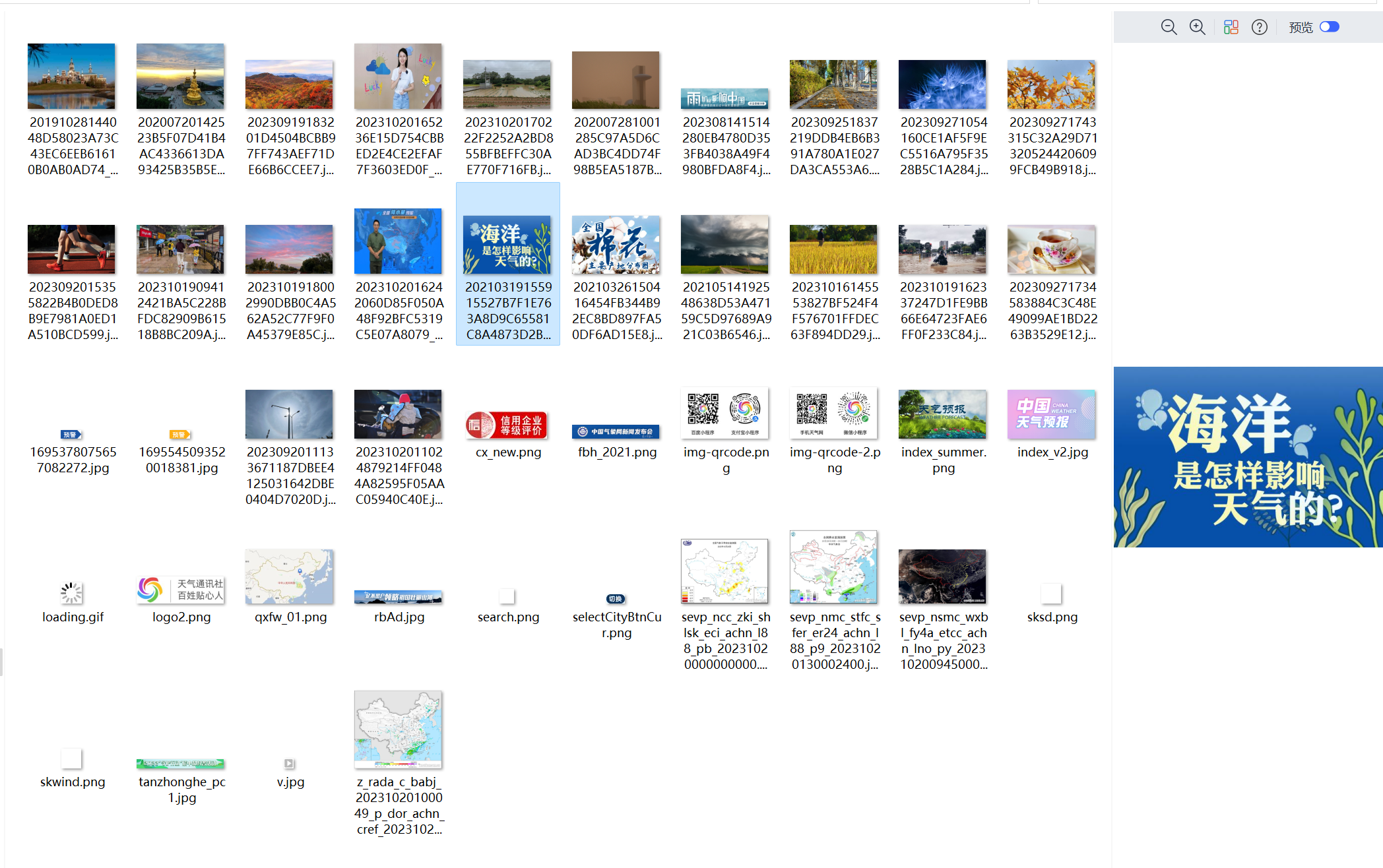Select the search.png file icon

[x=507, y=596]
